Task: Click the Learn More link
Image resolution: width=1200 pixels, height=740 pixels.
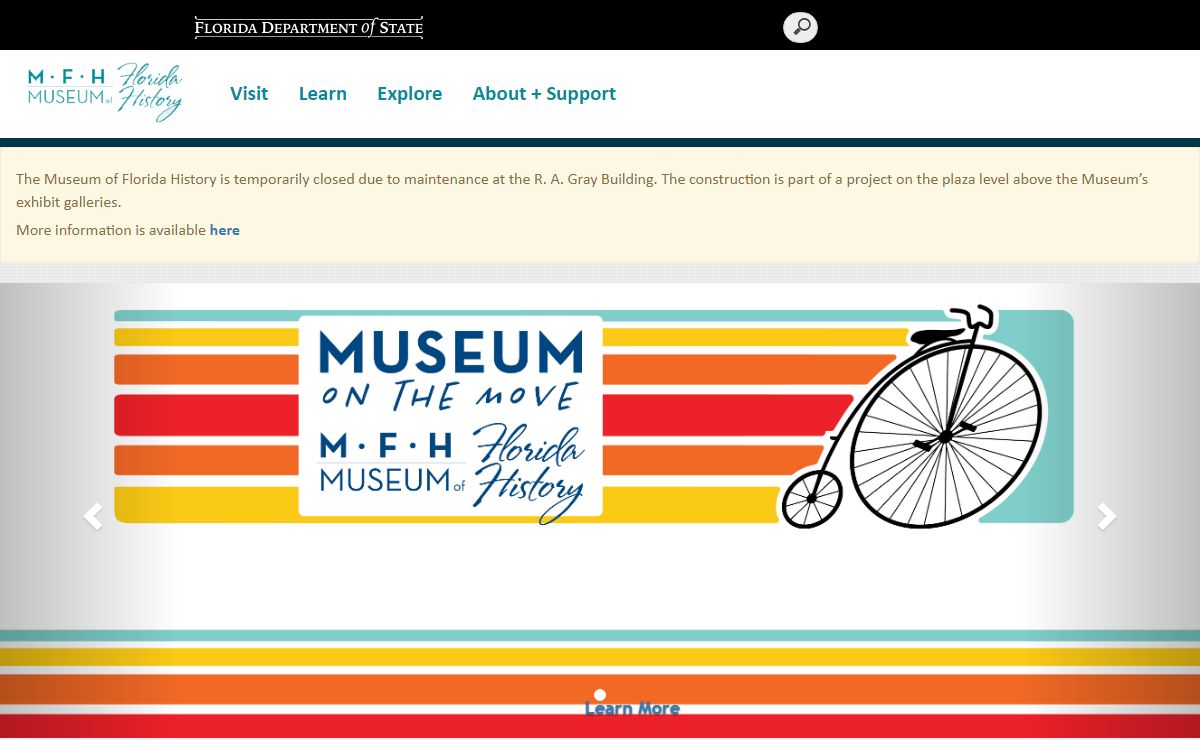Action: point(632,709)
